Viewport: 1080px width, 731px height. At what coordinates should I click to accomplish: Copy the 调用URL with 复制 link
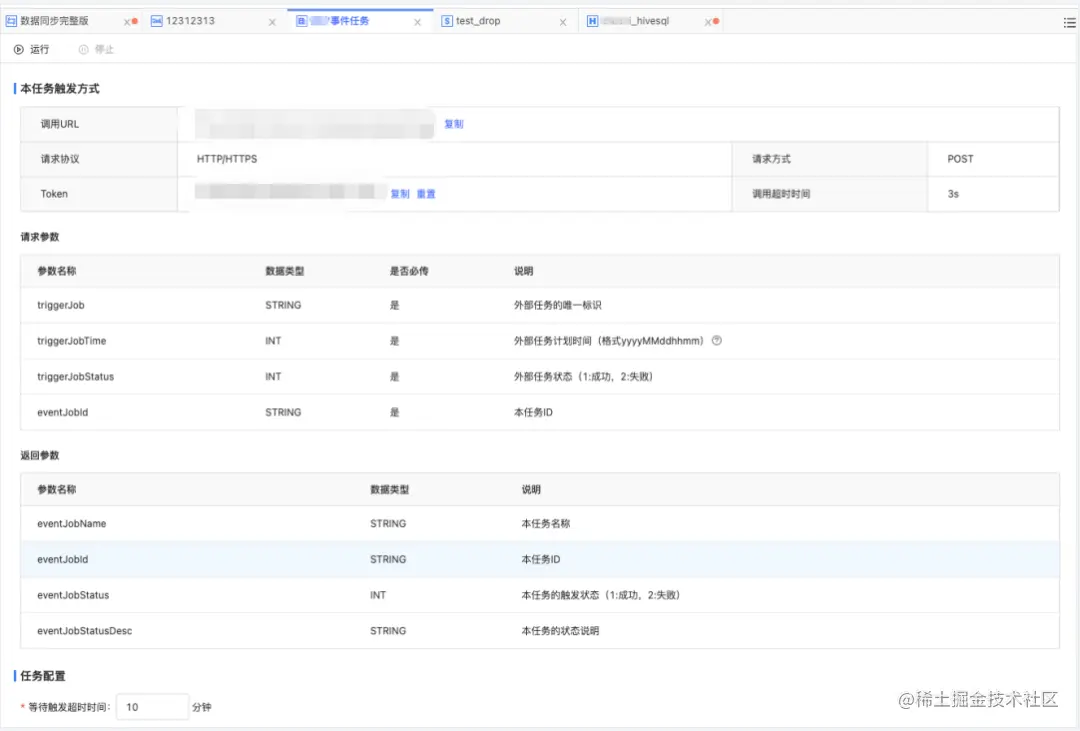click(x=453, y=124)
